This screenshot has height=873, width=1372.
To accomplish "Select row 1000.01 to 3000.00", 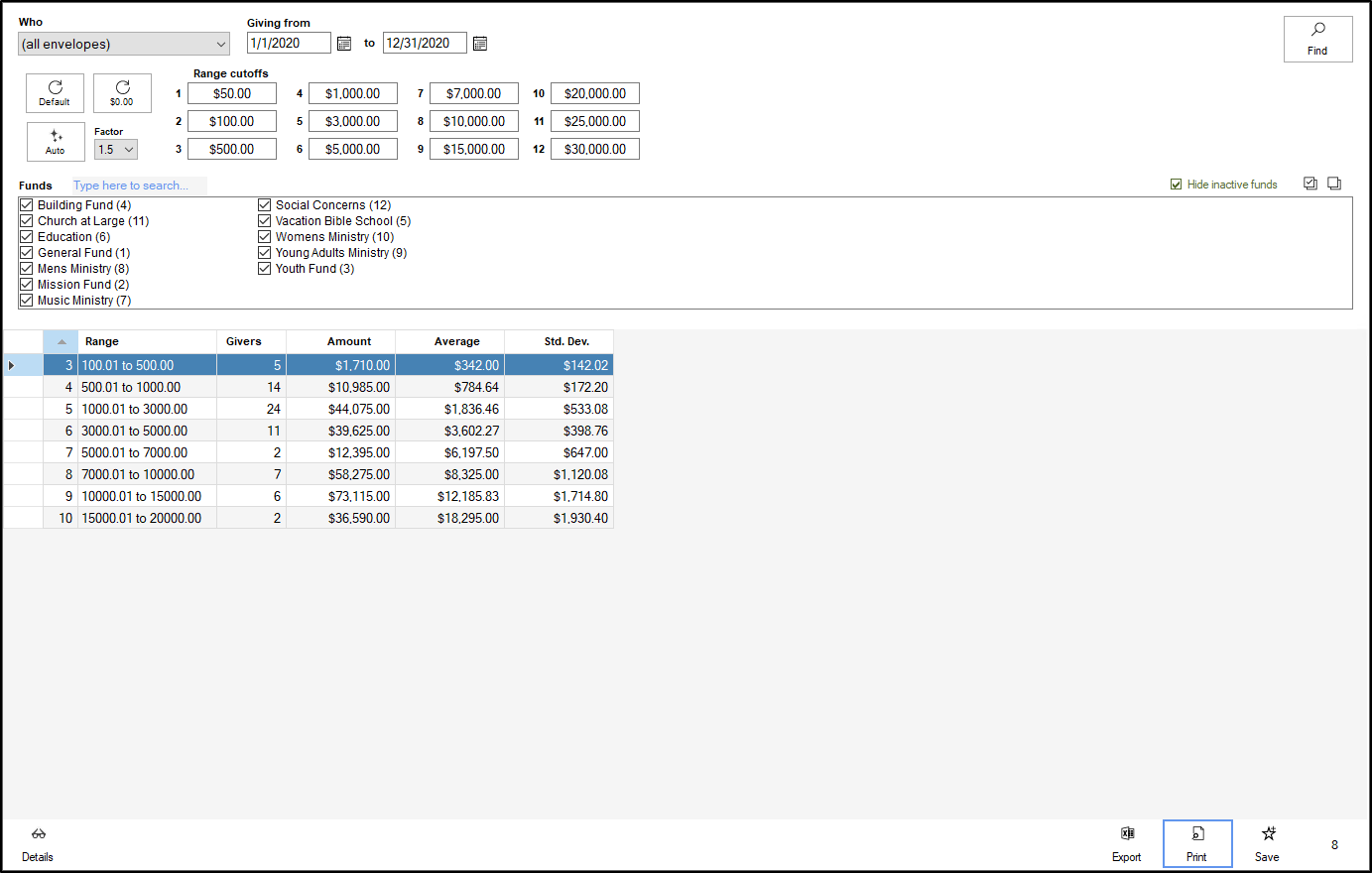I will point(309,409).
